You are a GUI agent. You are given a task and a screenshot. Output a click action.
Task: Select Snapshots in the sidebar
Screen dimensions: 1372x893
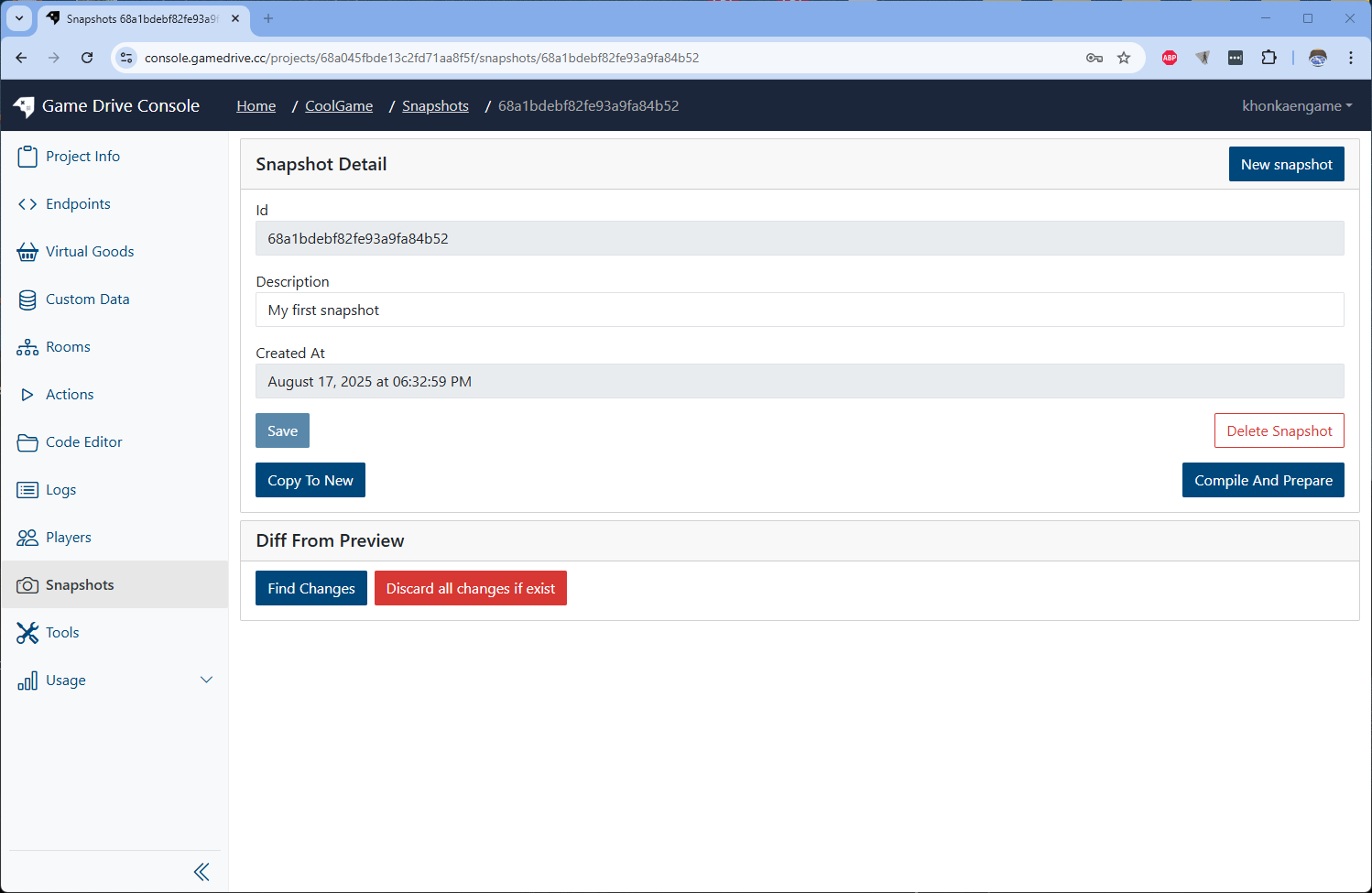pos(80,585)
